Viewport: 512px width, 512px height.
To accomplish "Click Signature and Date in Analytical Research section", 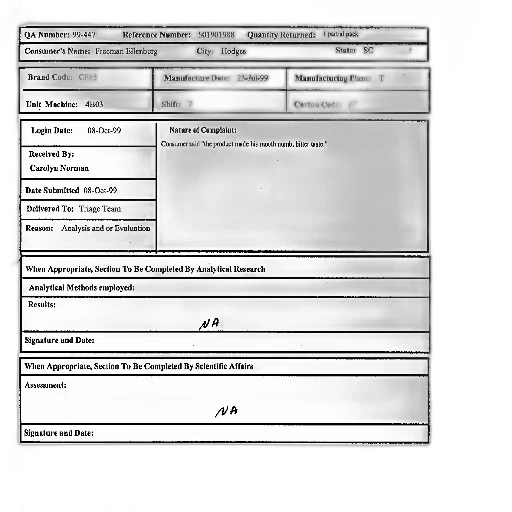I will [59, 340].
